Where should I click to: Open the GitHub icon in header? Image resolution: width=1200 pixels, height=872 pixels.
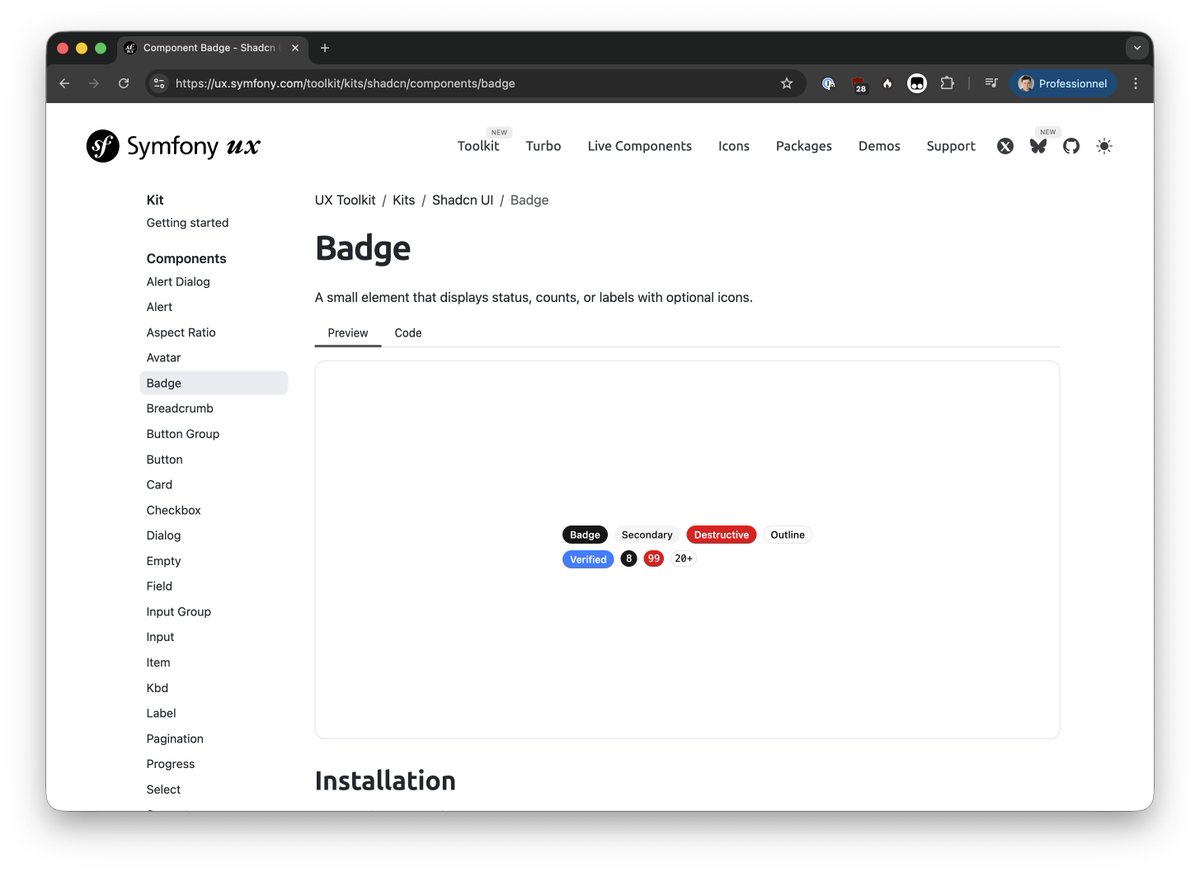tap(1071, 146)
